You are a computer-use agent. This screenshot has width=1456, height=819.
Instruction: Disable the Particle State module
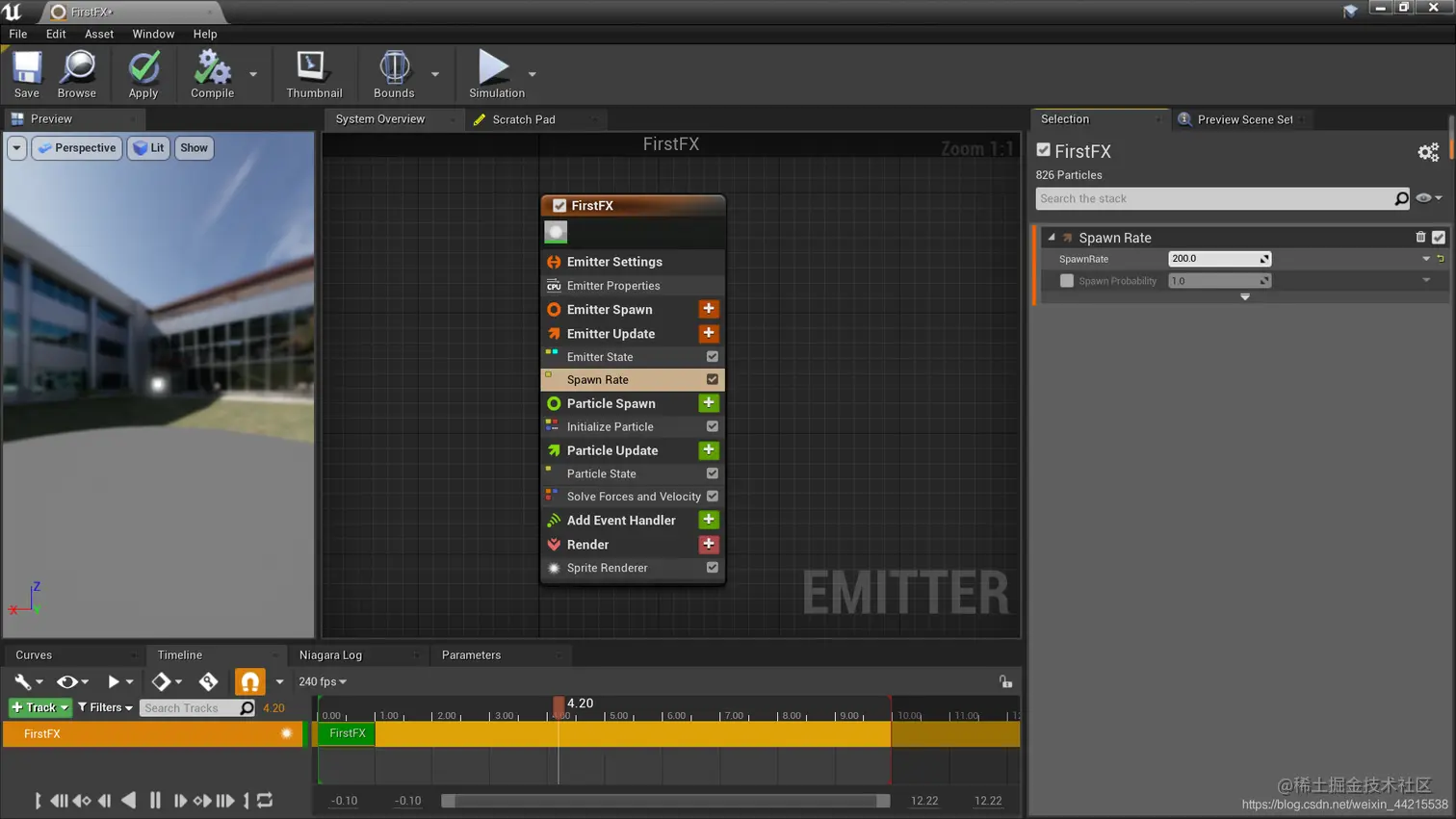click(713, 473)
